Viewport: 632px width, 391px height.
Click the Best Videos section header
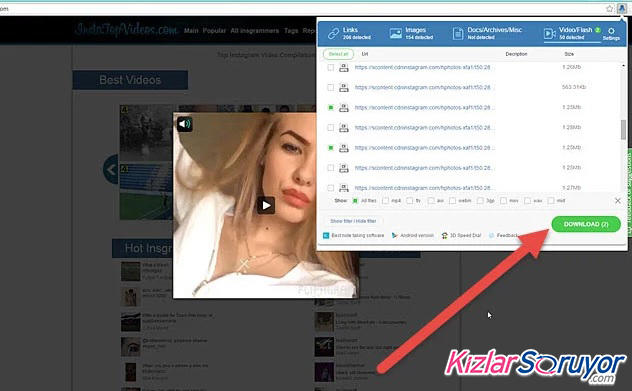tap(130, 80)
